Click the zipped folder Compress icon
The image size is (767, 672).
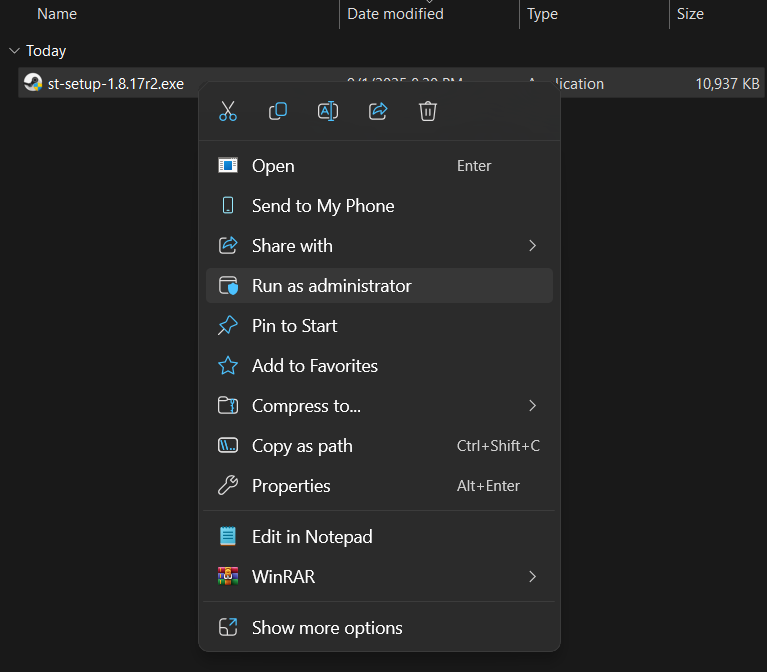click(228, 405)
